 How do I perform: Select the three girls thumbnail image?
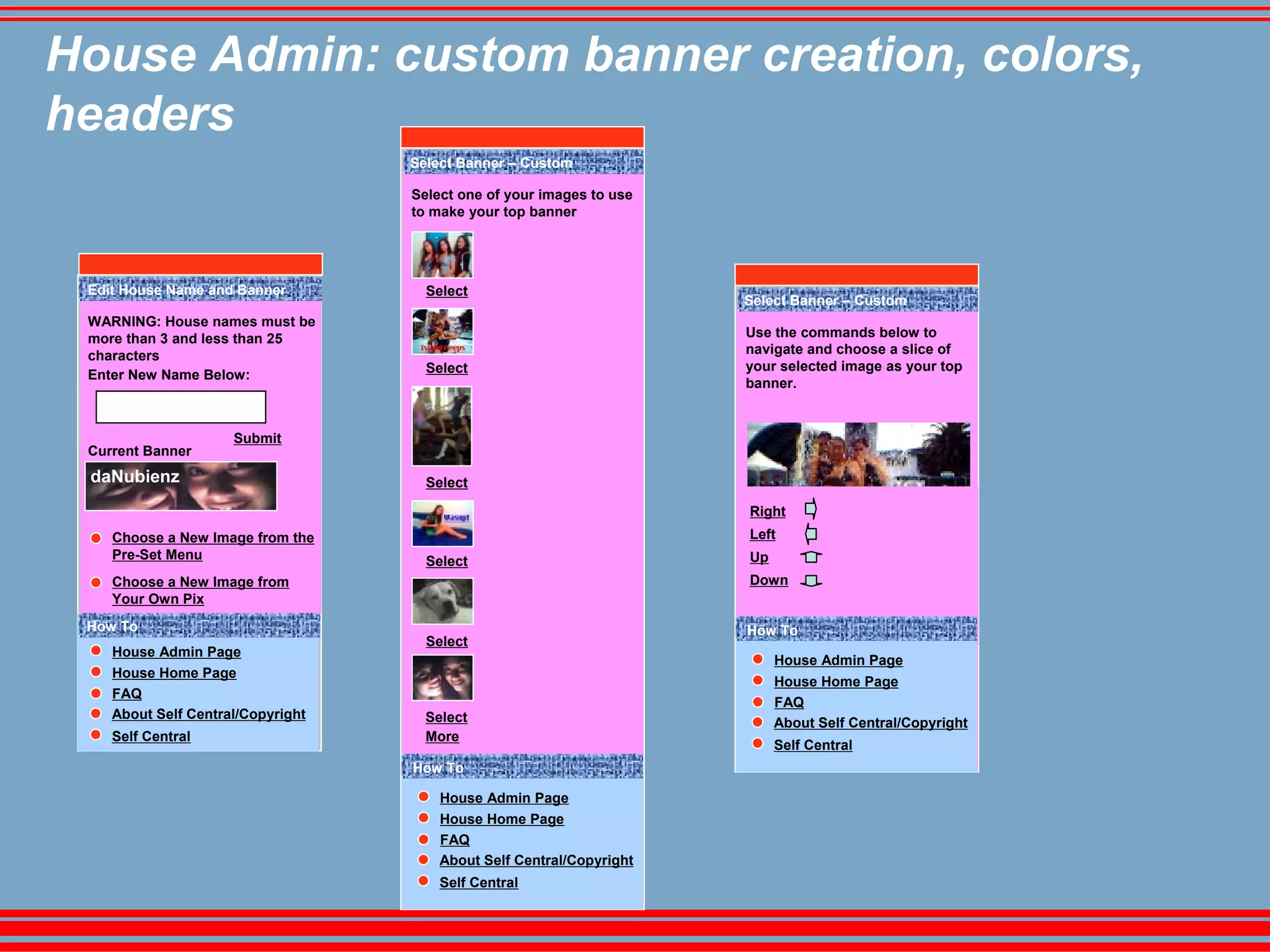[x=442, y=255]
